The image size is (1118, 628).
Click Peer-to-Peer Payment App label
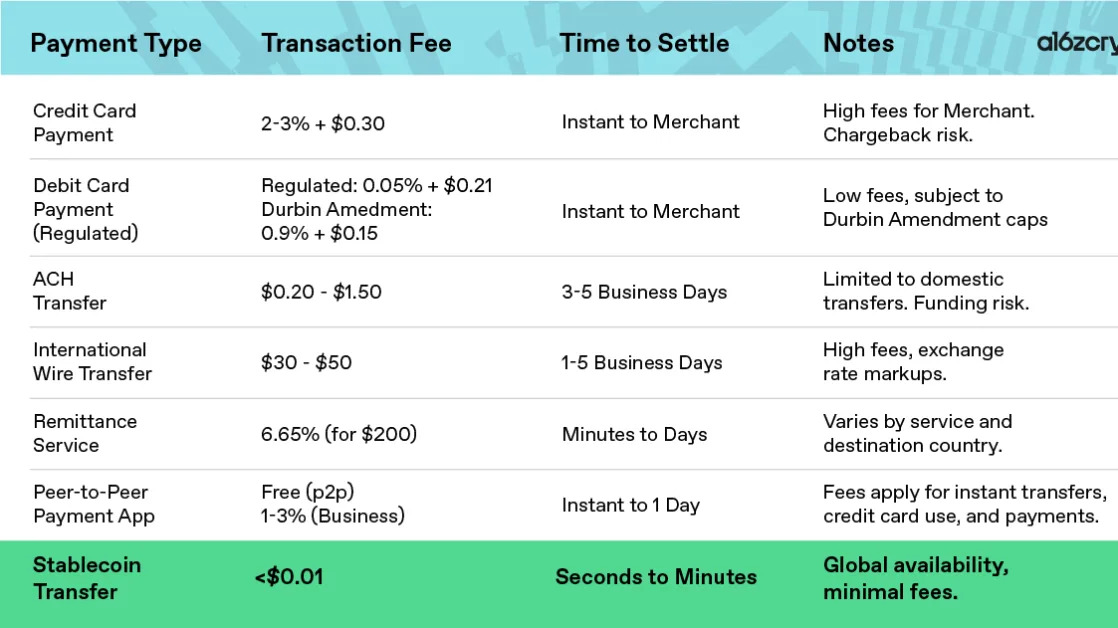tap(93, 504)
